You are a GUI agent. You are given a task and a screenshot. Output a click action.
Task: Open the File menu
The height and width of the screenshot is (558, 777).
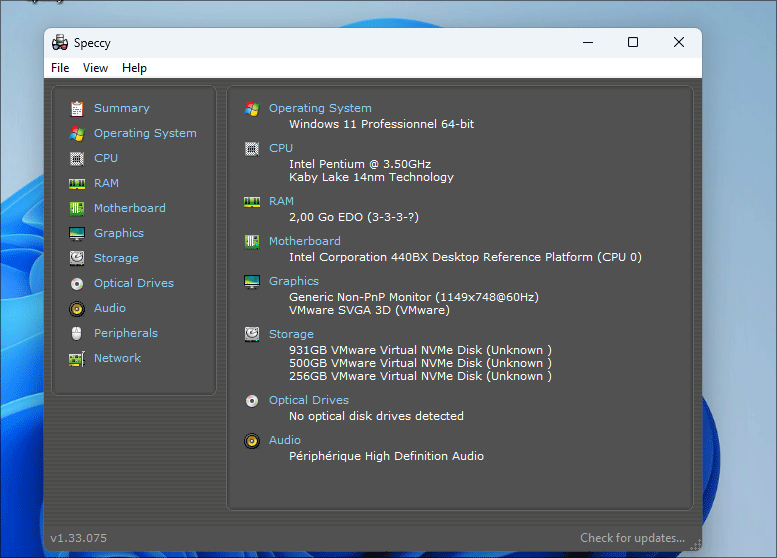pyautogui.click(x=60, y=68)
